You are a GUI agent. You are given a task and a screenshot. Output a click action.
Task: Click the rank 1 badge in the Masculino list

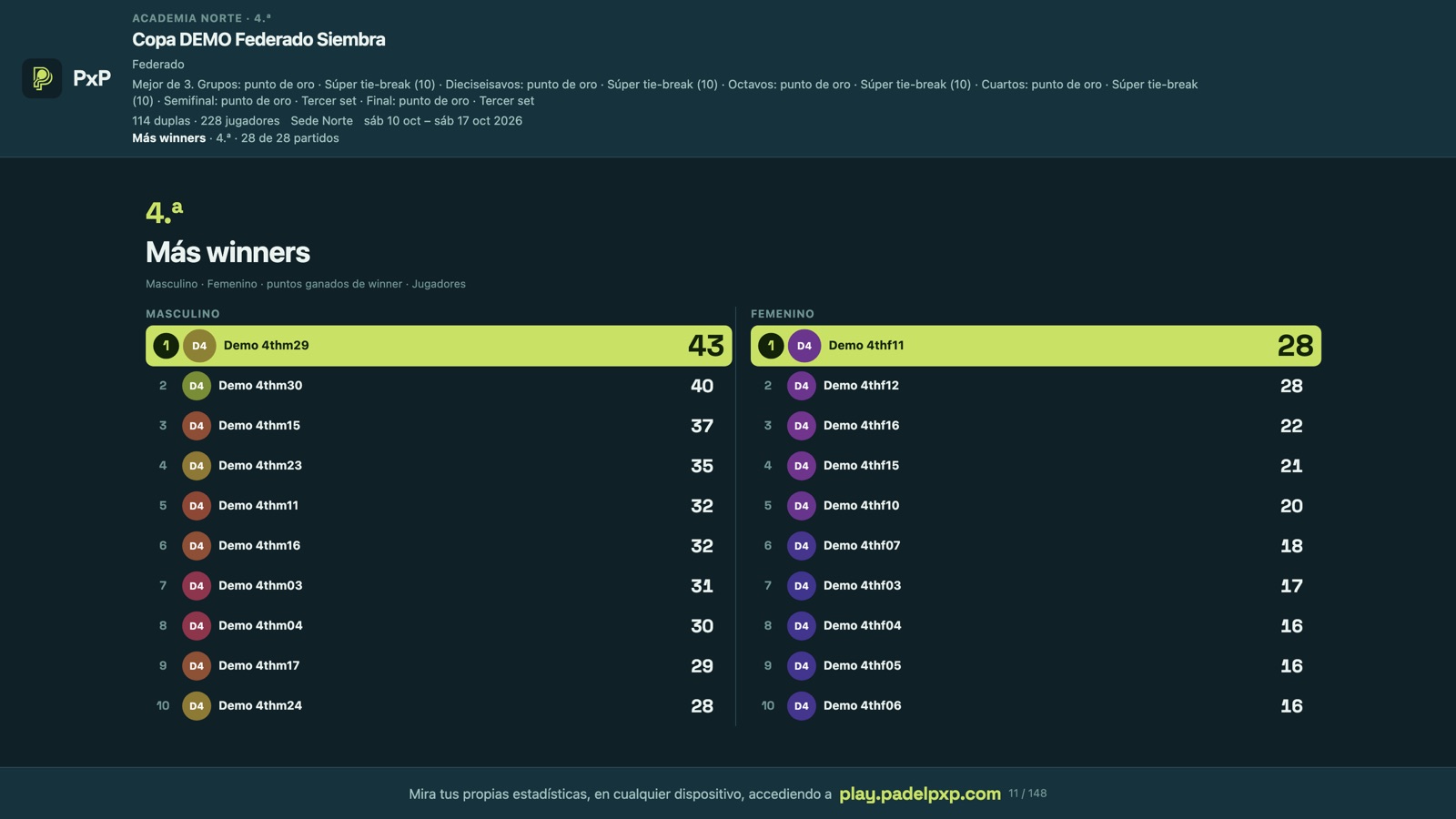point(166,346)
